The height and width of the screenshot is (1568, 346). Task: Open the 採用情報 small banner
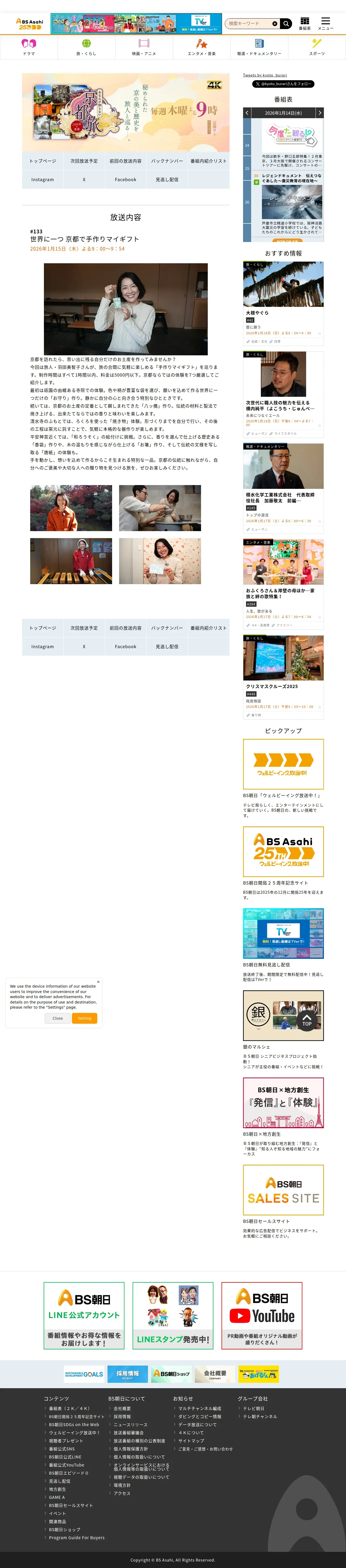click(127, 1374)
